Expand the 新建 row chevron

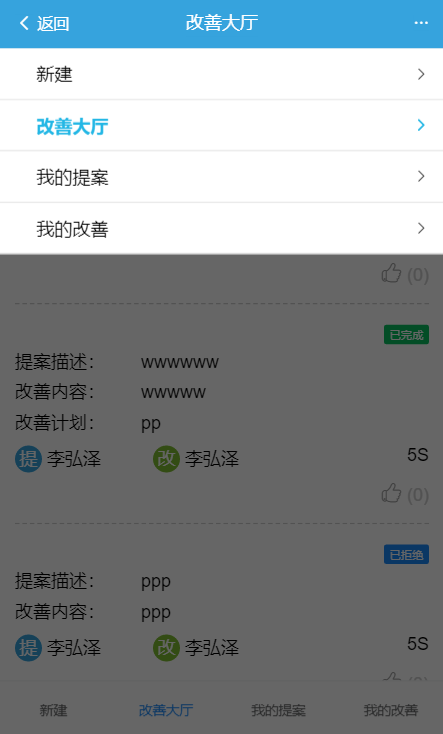point(421,74)
